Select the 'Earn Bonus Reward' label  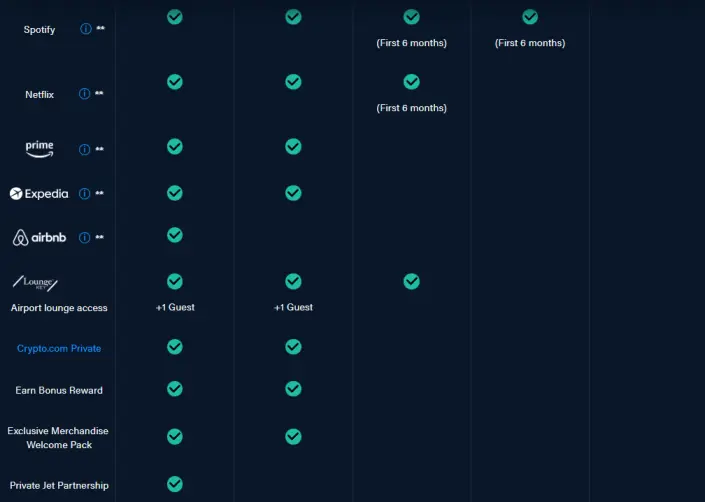(x=59, y=390)
